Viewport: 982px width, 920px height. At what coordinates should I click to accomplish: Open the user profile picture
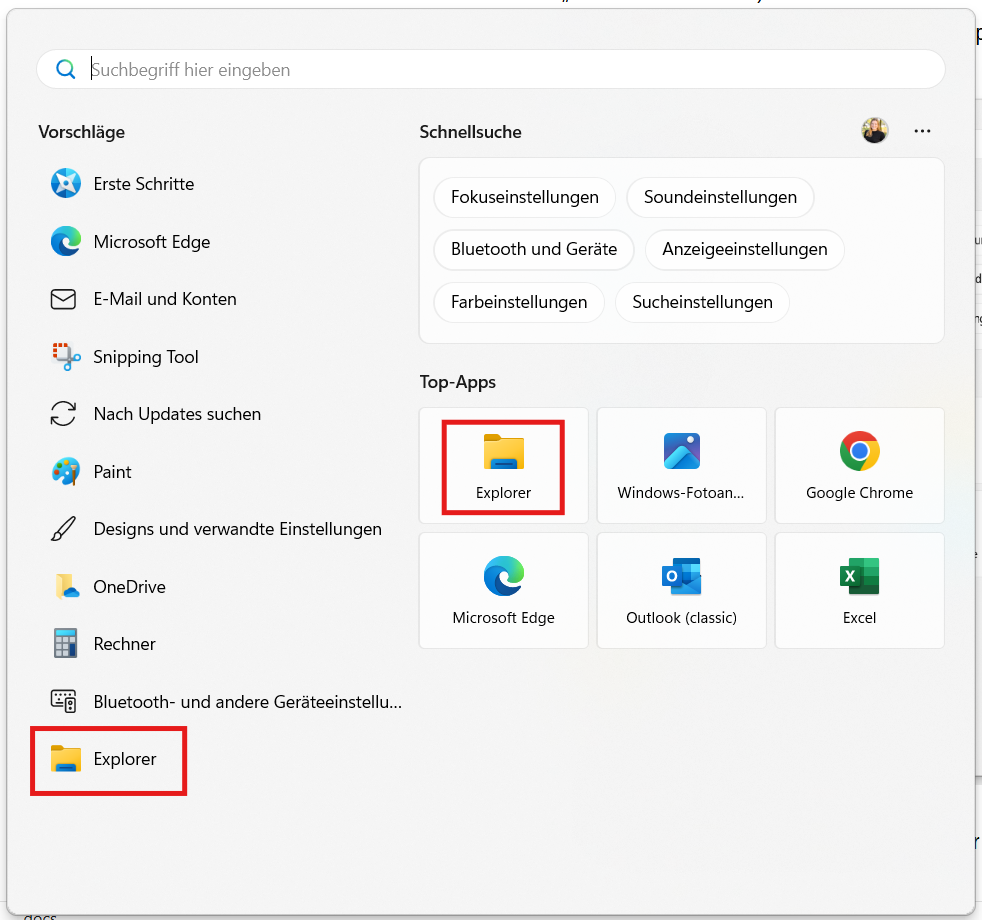875,130
